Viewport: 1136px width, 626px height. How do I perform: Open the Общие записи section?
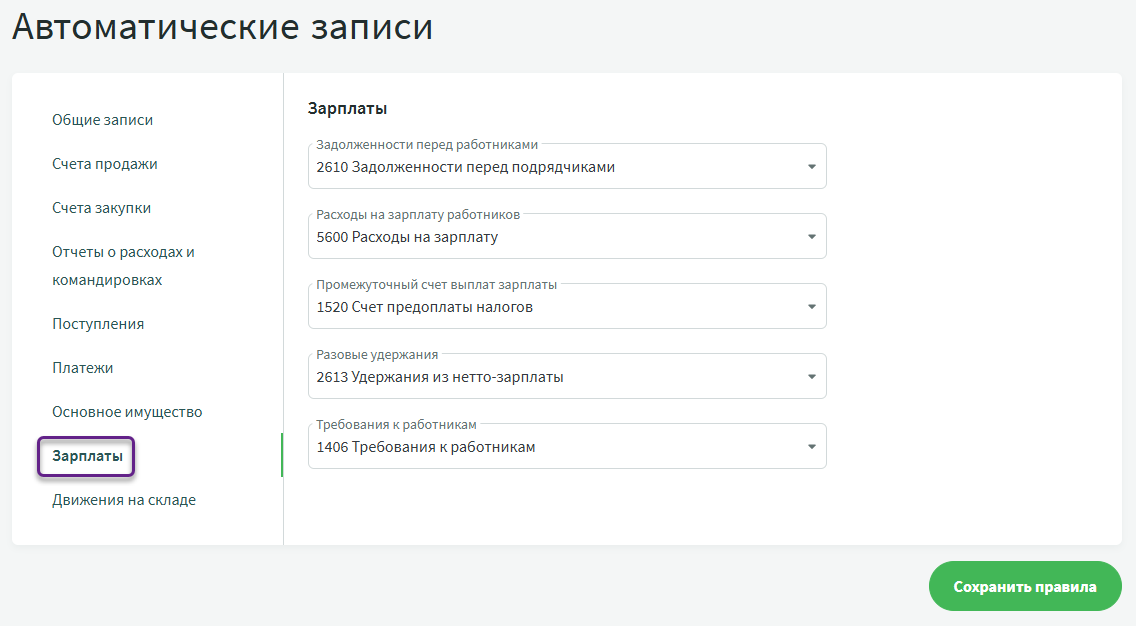(x=102, y=120)
